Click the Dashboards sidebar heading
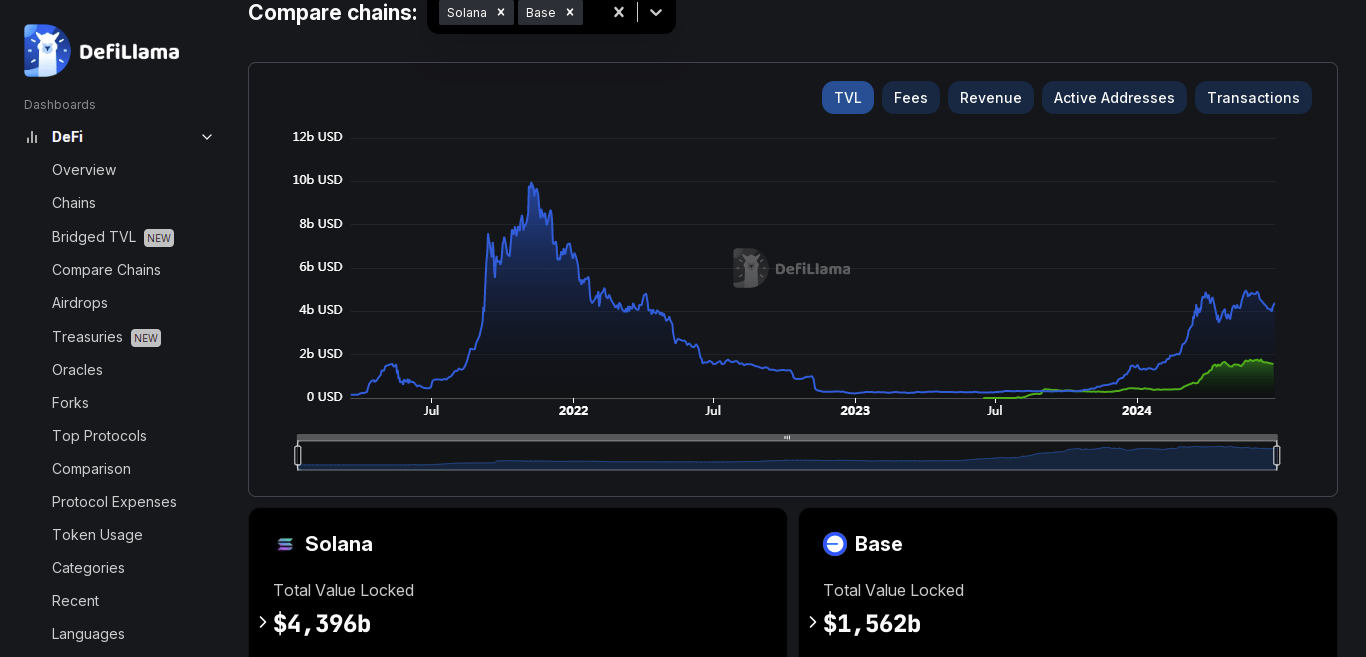1366x657 pixels. click(60, 105)
